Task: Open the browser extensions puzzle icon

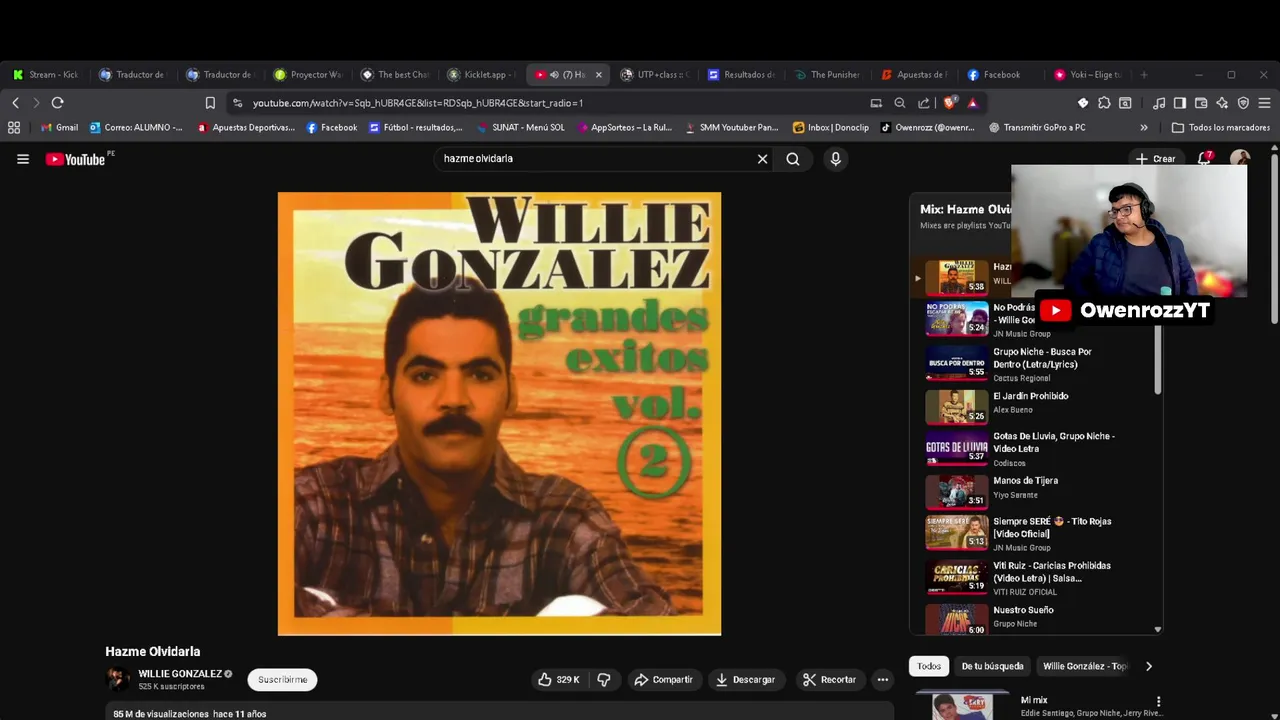Action: 1104,103
